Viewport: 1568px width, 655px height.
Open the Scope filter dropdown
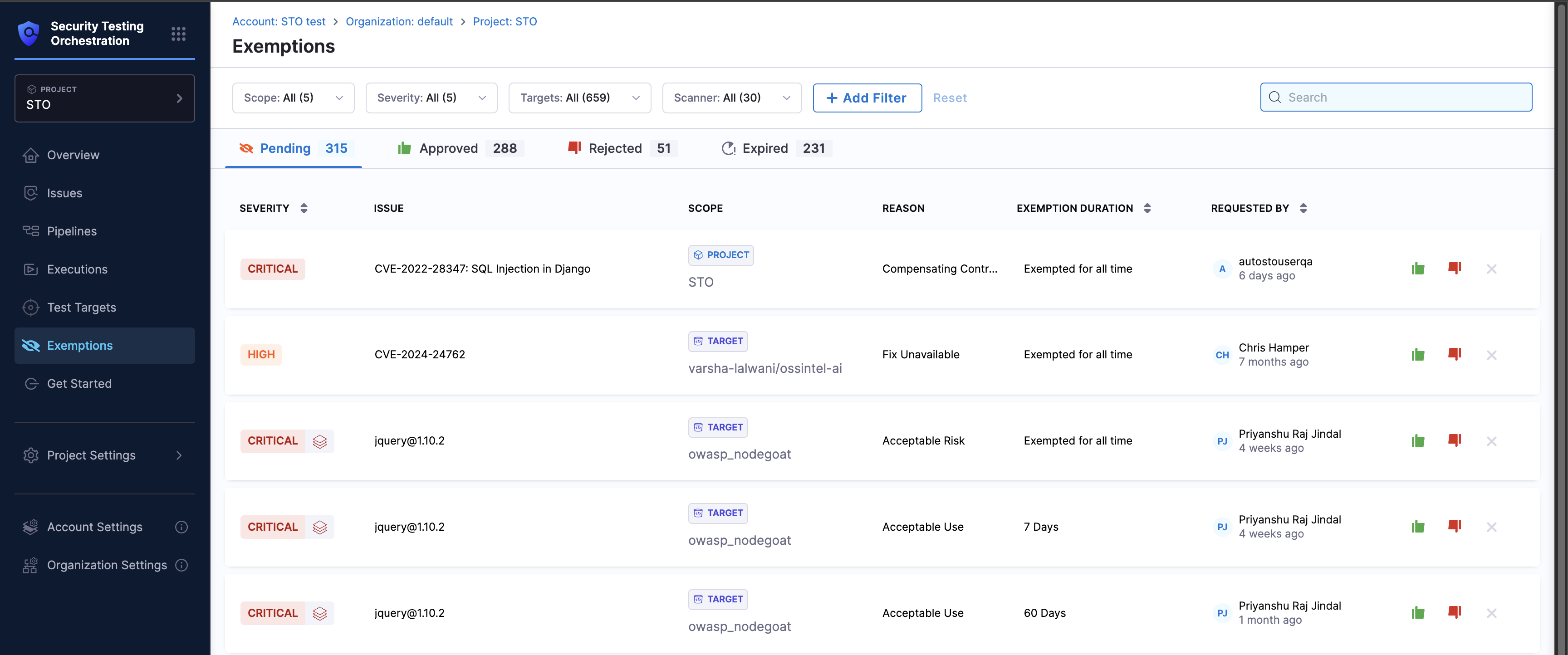click(293, 98)
